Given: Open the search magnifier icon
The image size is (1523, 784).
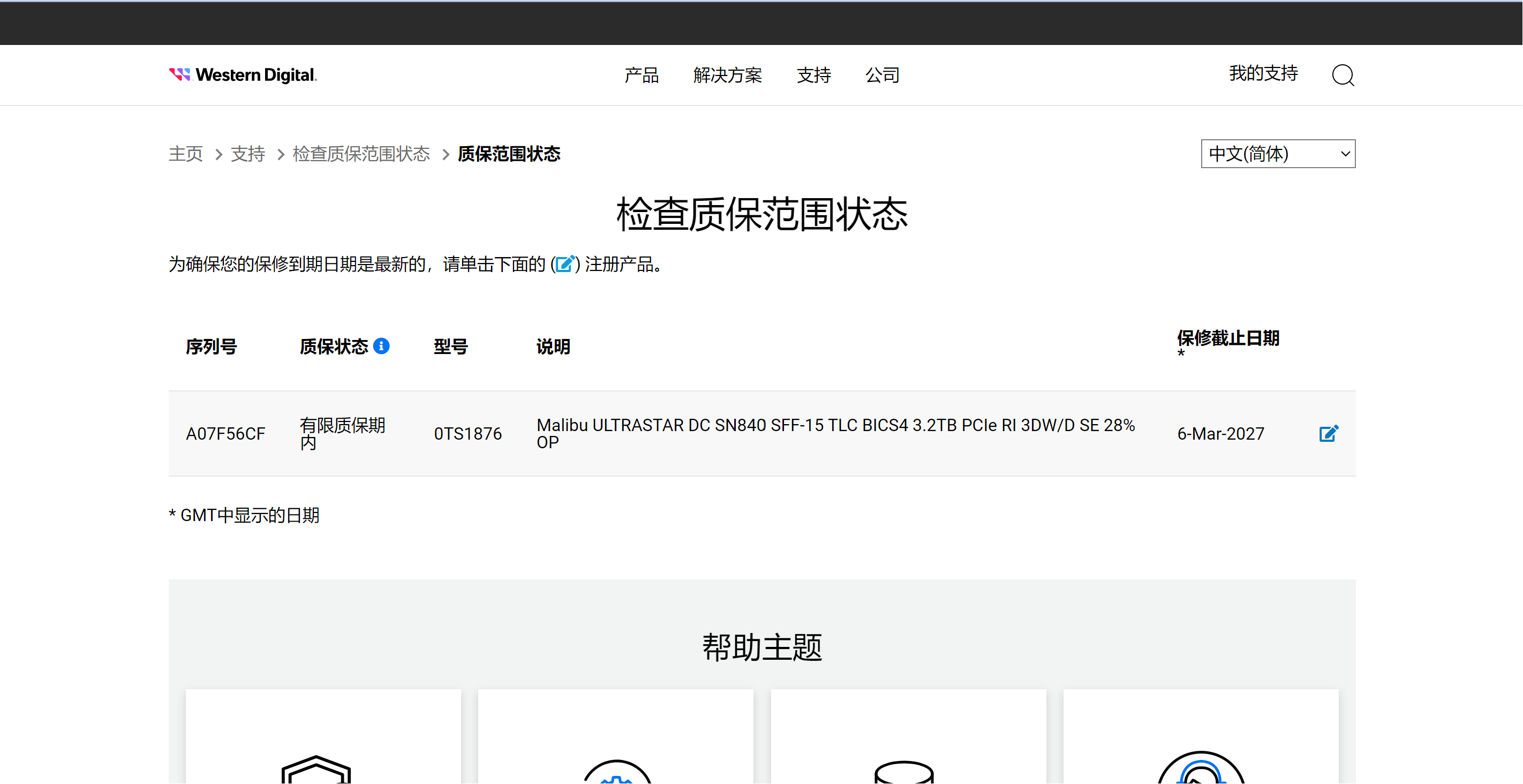Looking at the screenshot, I should (x=1343, y=75).
